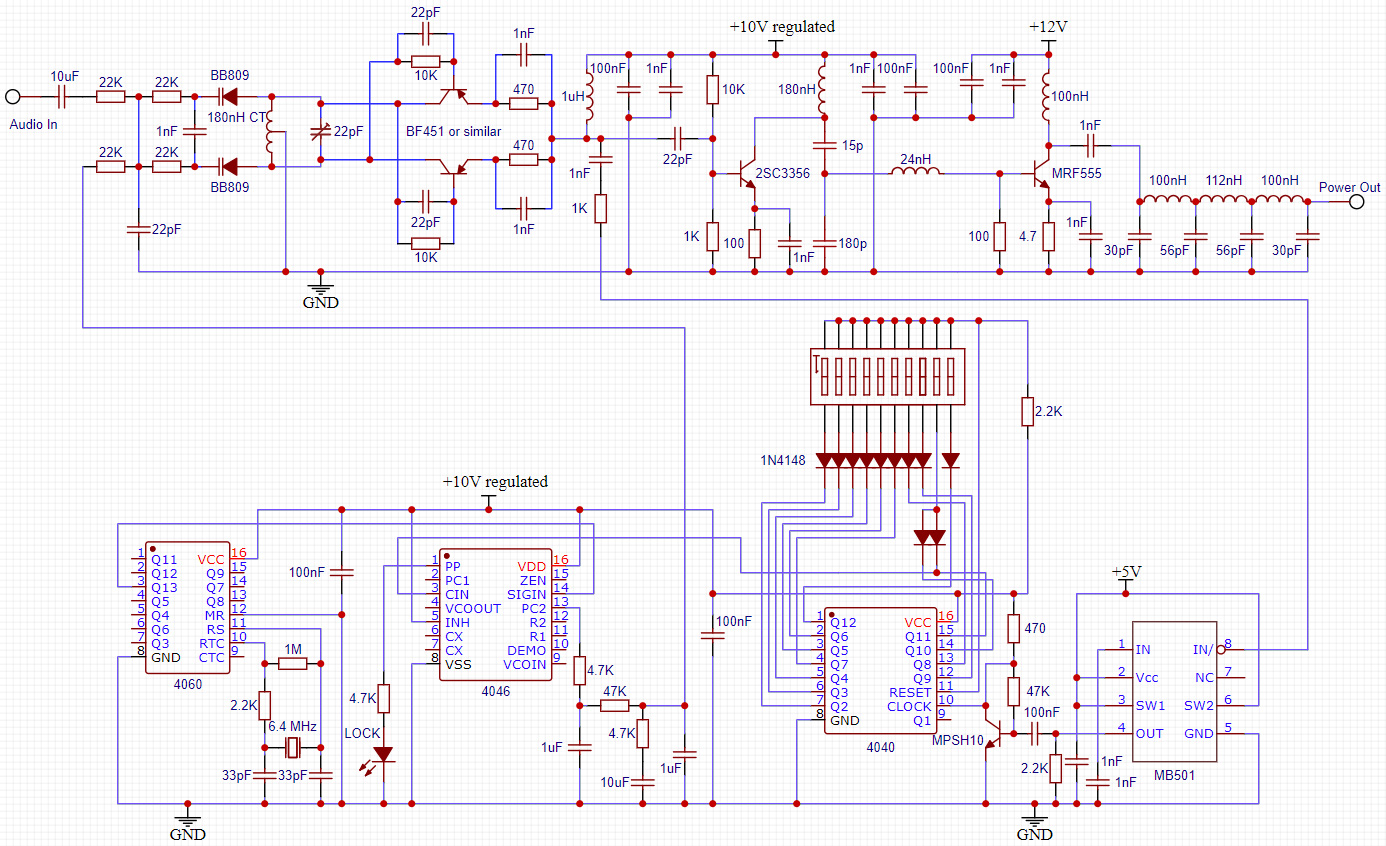Click the 'ZEN' pin label on 4046
Image resolution: width=1386 pixels, height=846 pixels.
[533, 580]
